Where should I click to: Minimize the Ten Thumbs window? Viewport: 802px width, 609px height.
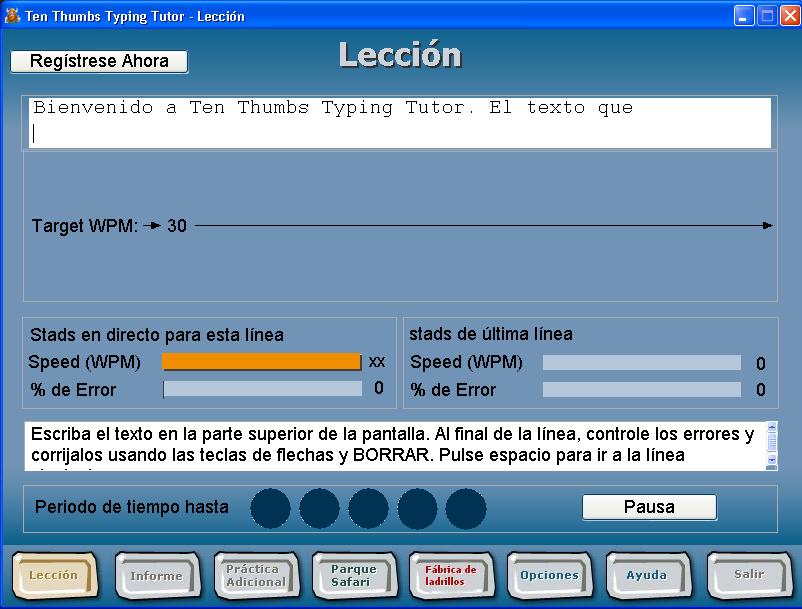click(743, 16)
